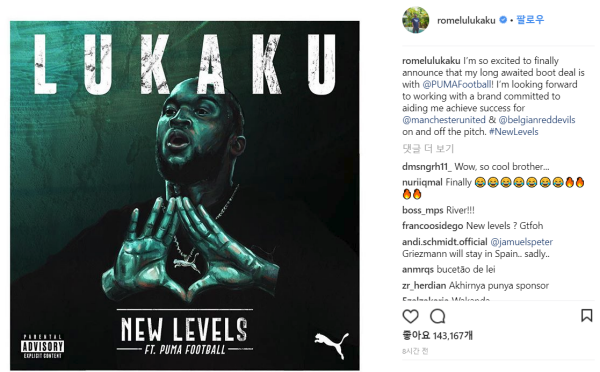The height and width of the screenshot is (372, 600).
Task: Open romelulukaku profile avatar
Action: coord(416,20)
